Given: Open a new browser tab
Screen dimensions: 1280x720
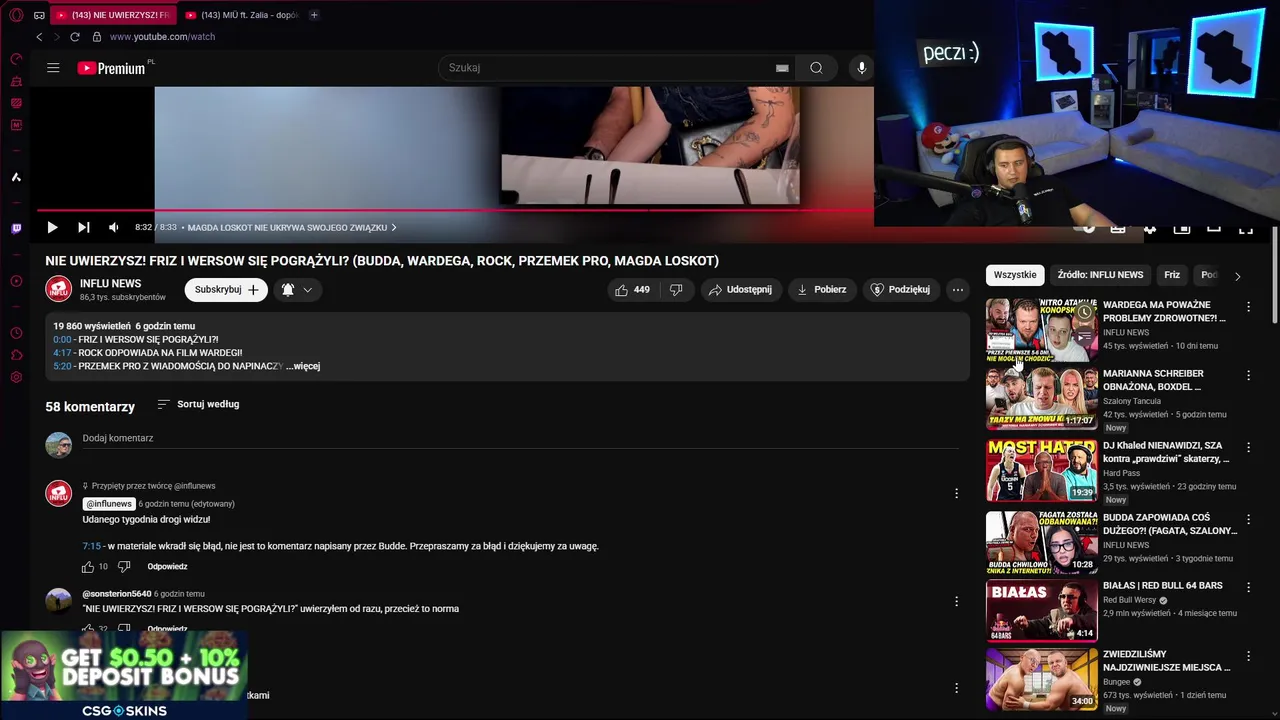Looking at the screenshot, I should 314,15.
